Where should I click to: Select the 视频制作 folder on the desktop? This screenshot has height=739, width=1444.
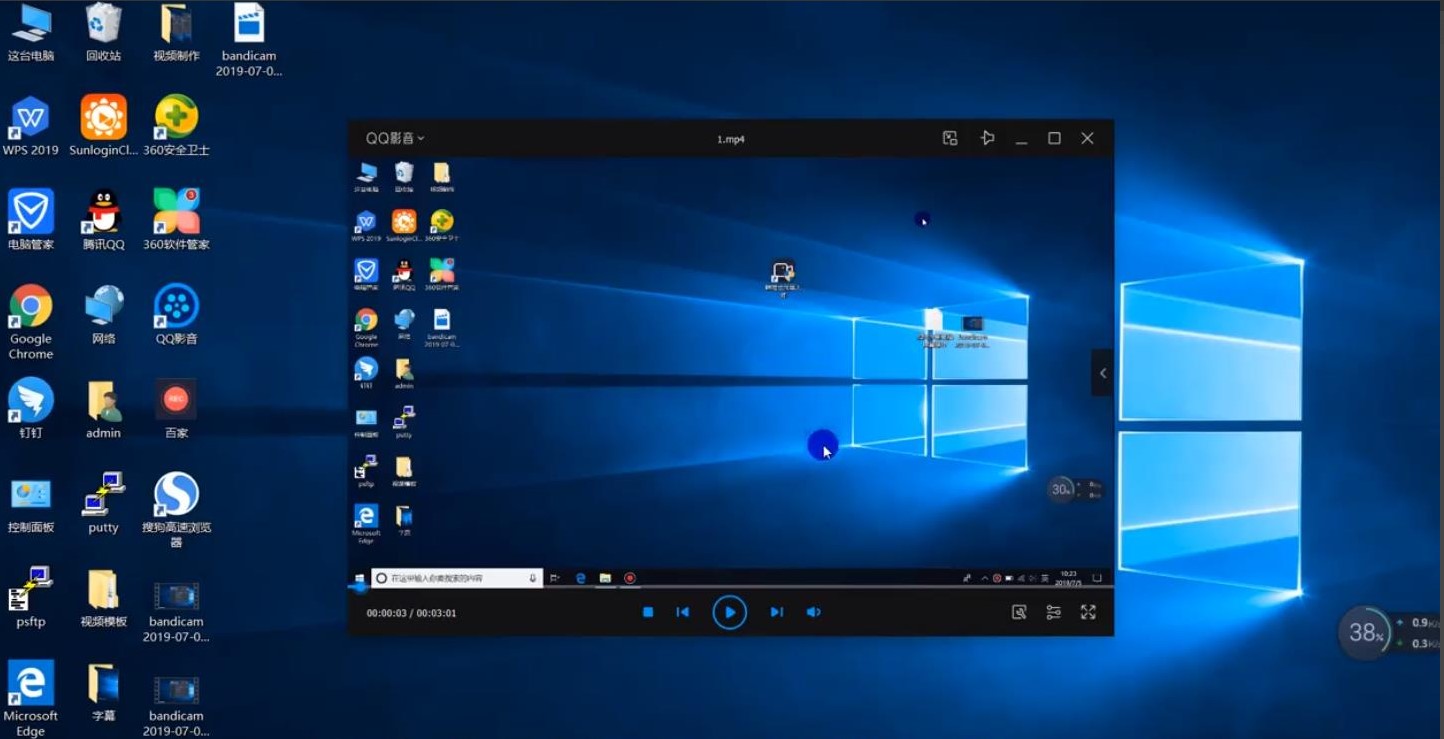[x=177, y=33]
